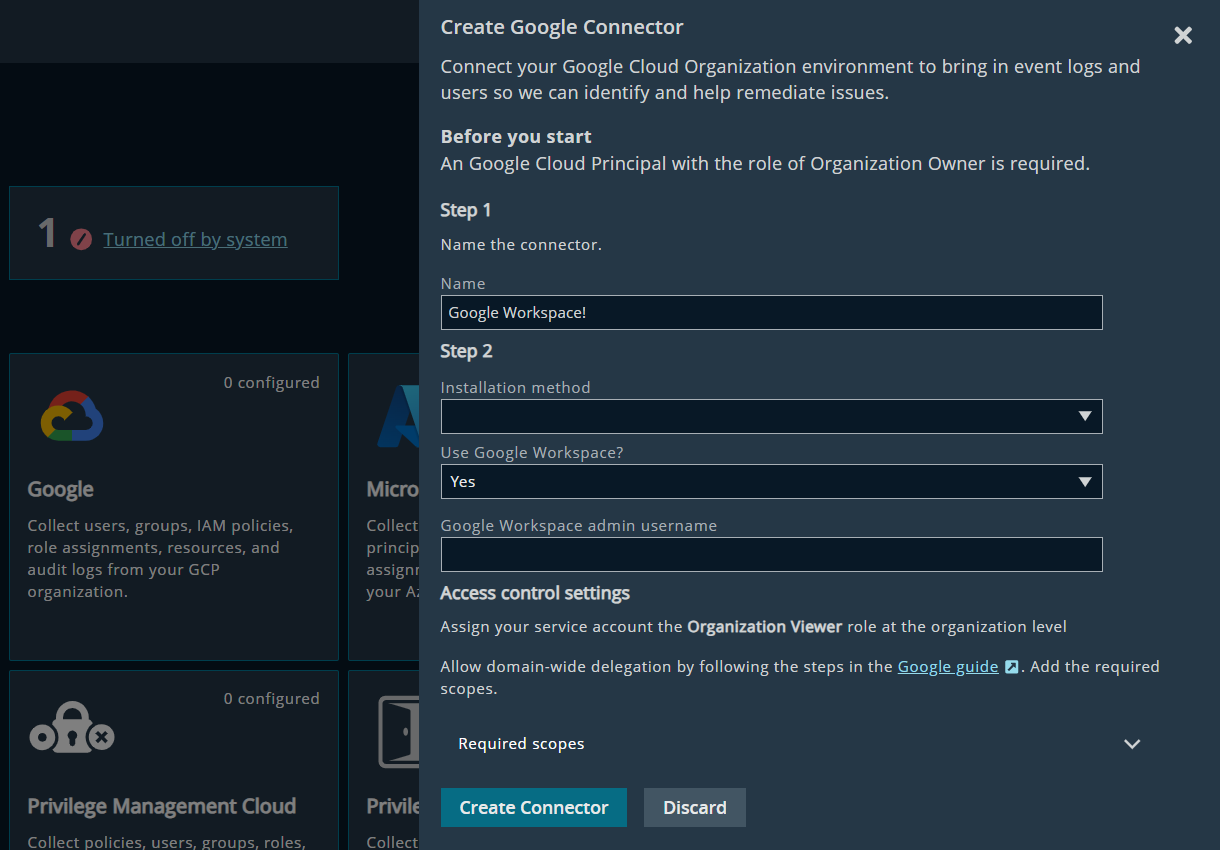The width and height of the screenshot is (1220, 850).
Task: Click the 'Organization Viewer' role text
Action: tap(765, 627)
